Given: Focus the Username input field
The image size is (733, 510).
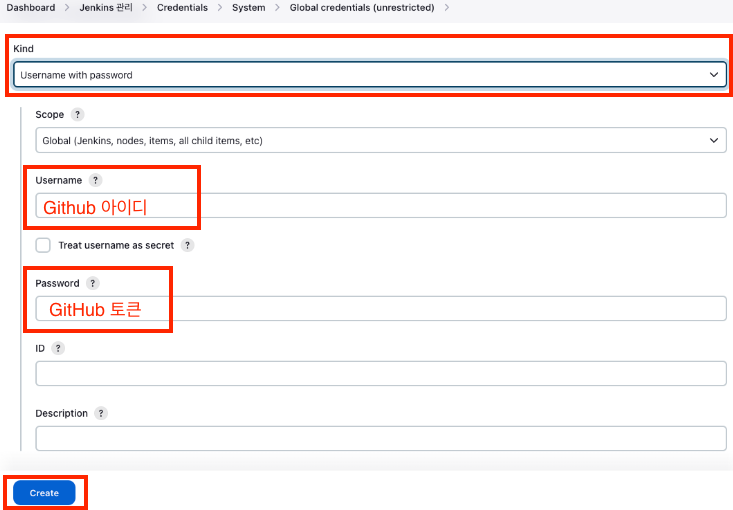Looking at the screenshot, I should (381, 206).
